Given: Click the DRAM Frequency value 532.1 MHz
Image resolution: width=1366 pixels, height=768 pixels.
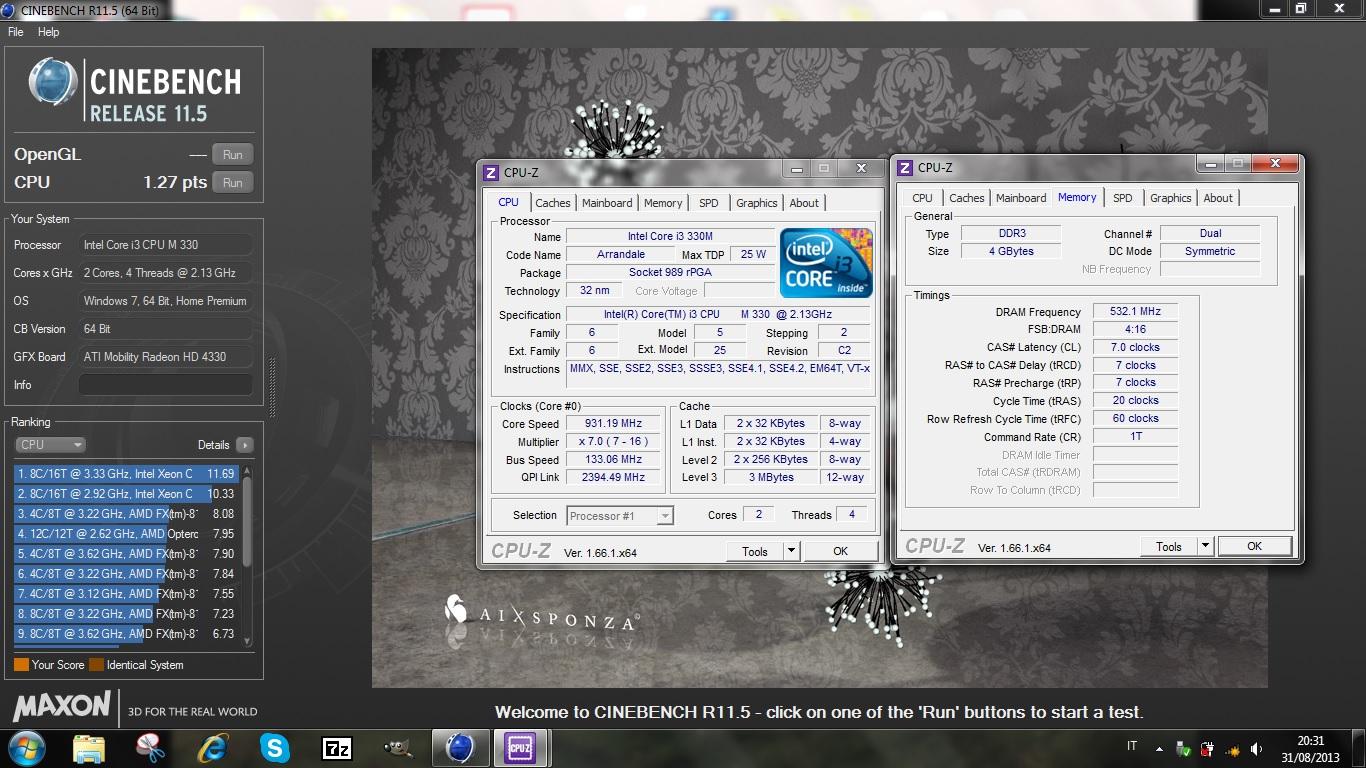Looking at the screenshot, I should (x=1135, y=312).
